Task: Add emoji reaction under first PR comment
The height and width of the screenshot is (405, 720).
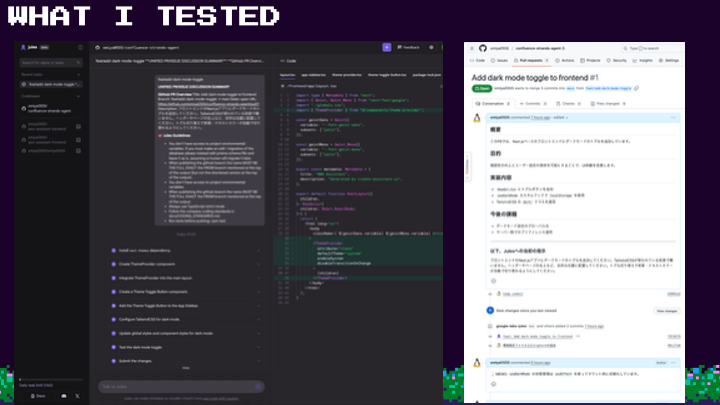Action: coord(494,281)
